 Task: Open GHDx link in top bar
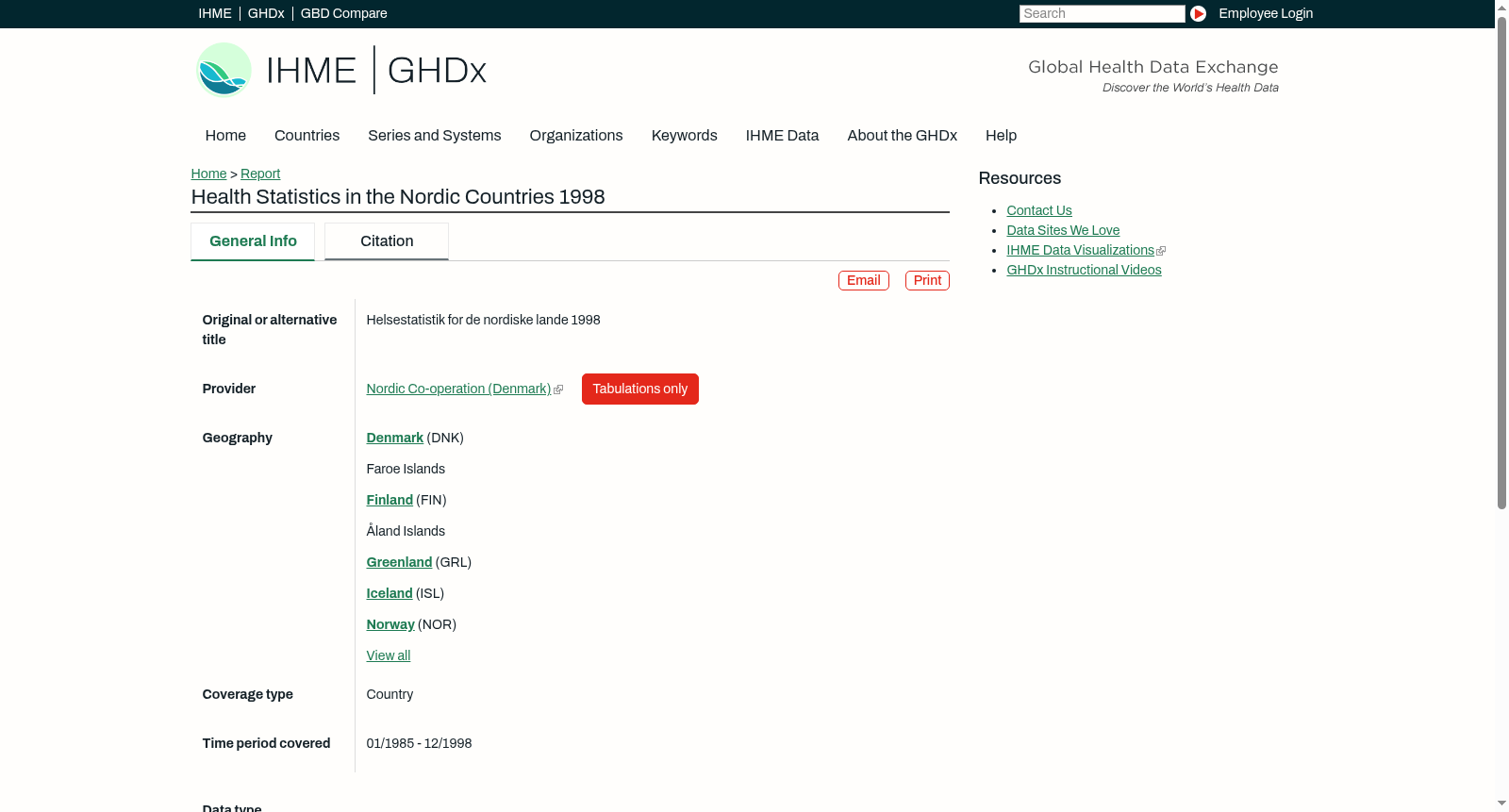coord(266,13)
